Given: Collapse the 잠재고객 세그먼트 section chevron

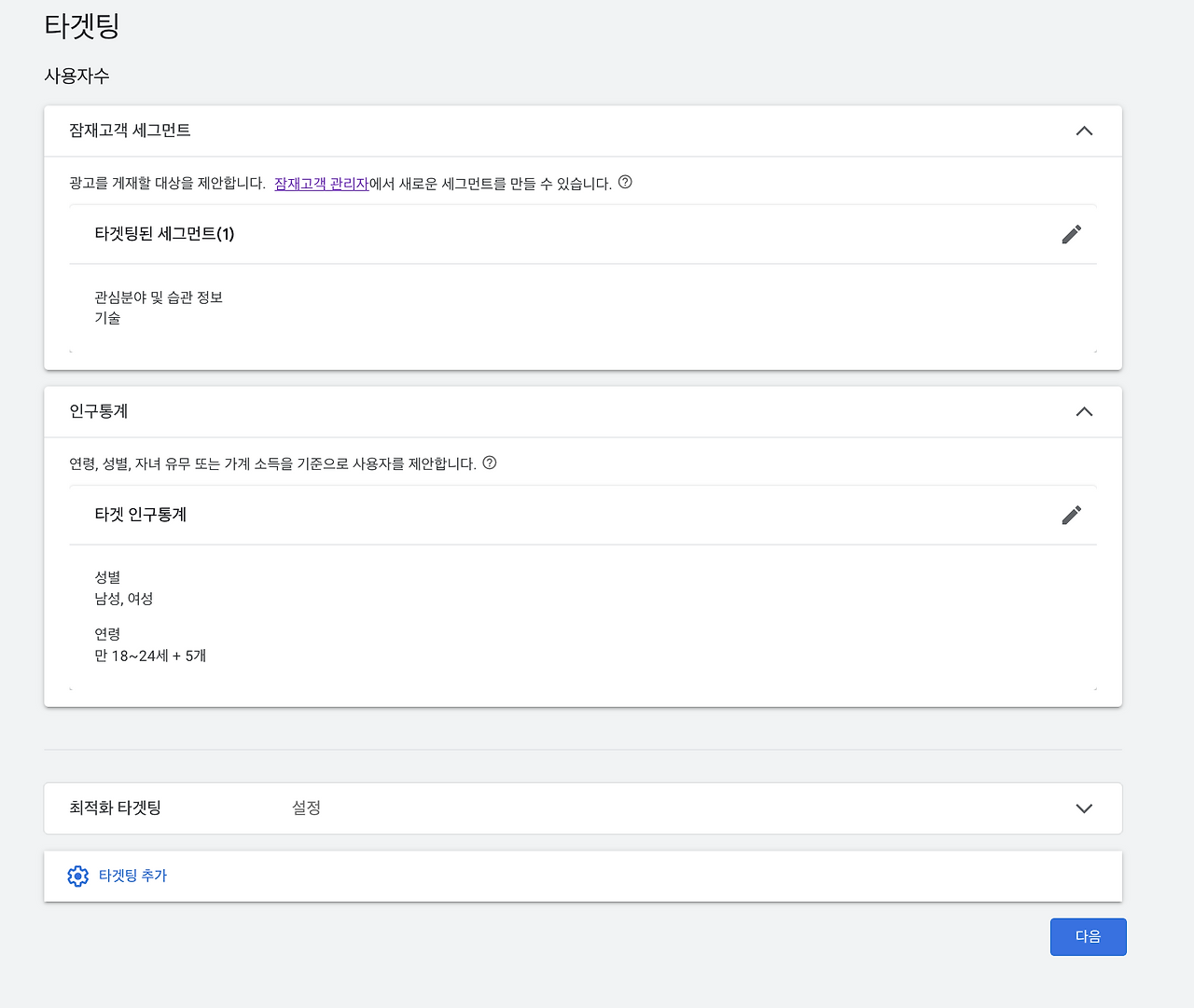Looking at the screenshot, I should 1083,131.
